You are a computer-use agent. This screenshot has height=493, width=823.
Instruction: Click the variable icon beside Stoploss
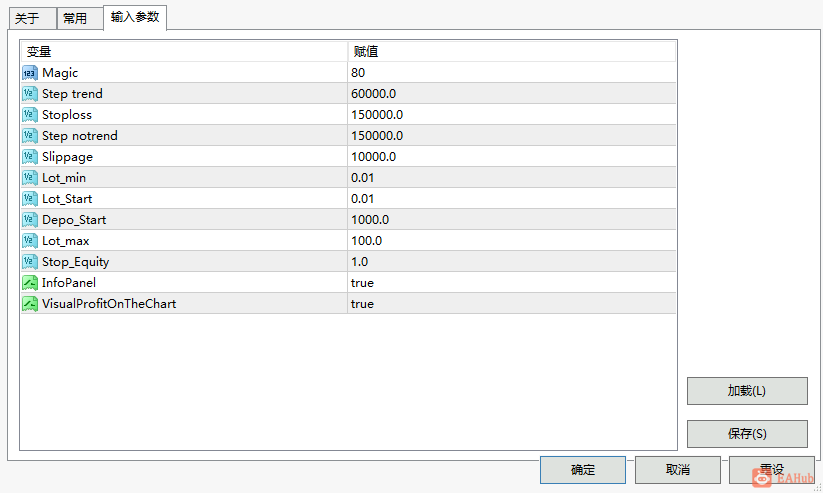pyautogui.click(x=30, y=115)
